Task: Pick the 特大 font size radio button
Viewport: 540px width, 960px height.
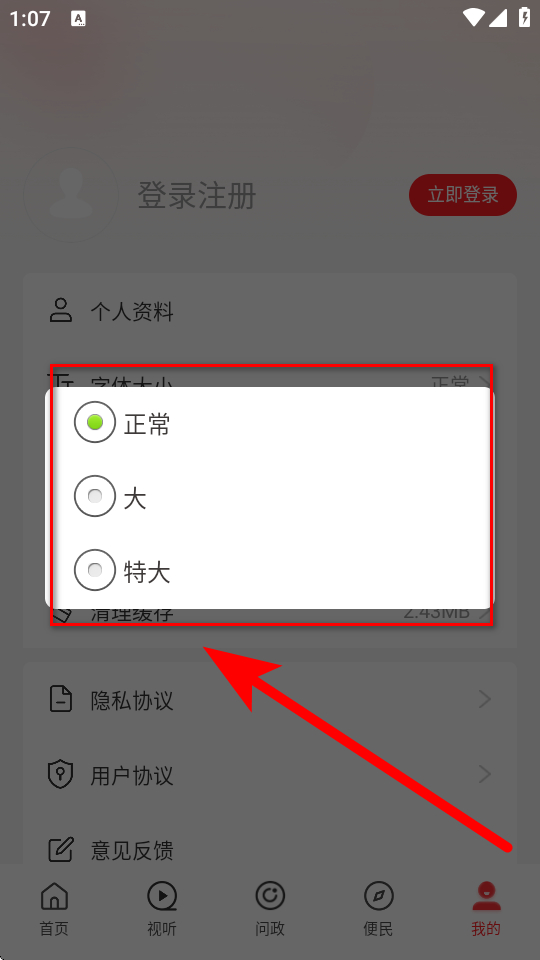Action: 95,571
